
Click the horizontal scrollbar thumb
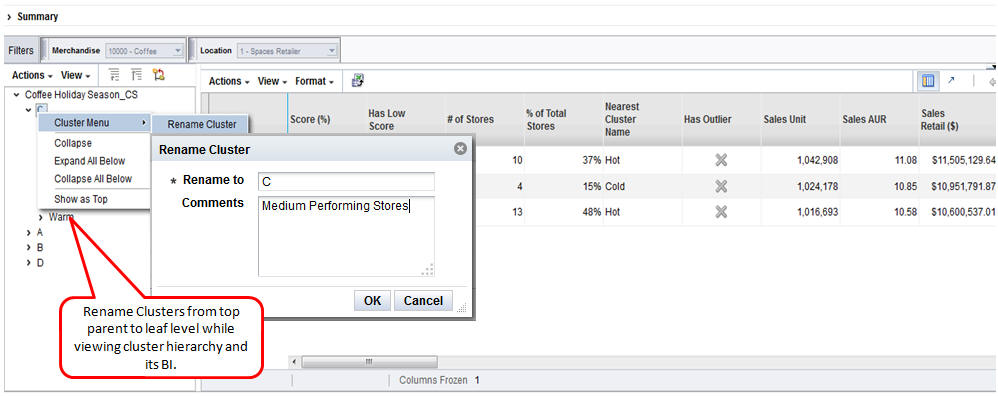click(369, 362)
